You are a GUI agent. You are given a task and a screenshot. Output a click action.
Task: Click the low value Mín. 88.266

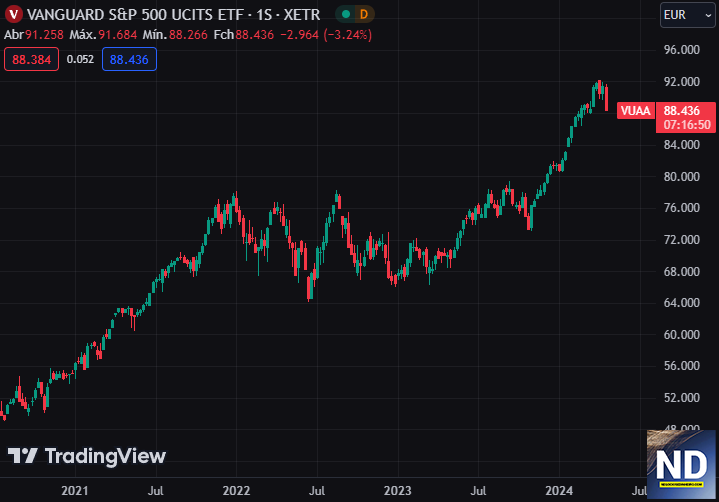tap(175, 35)
